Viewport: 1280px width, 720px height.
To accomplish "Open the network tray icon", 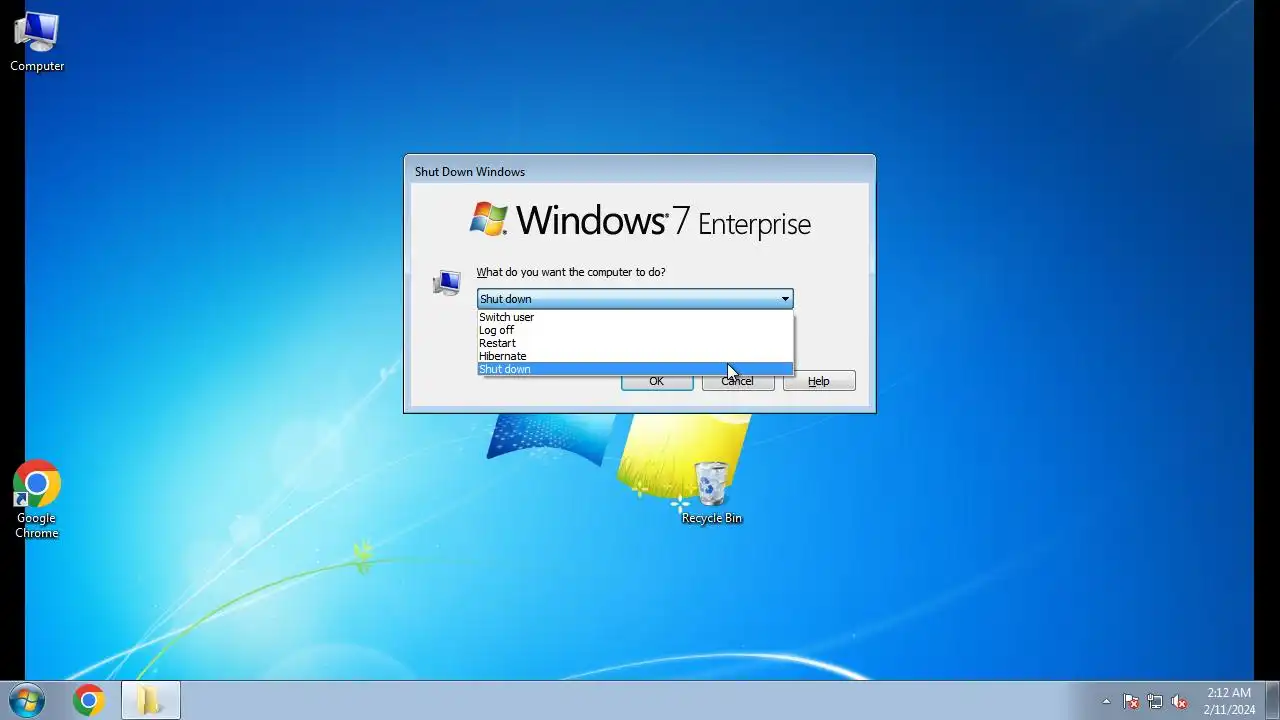I will (1155, 701).
